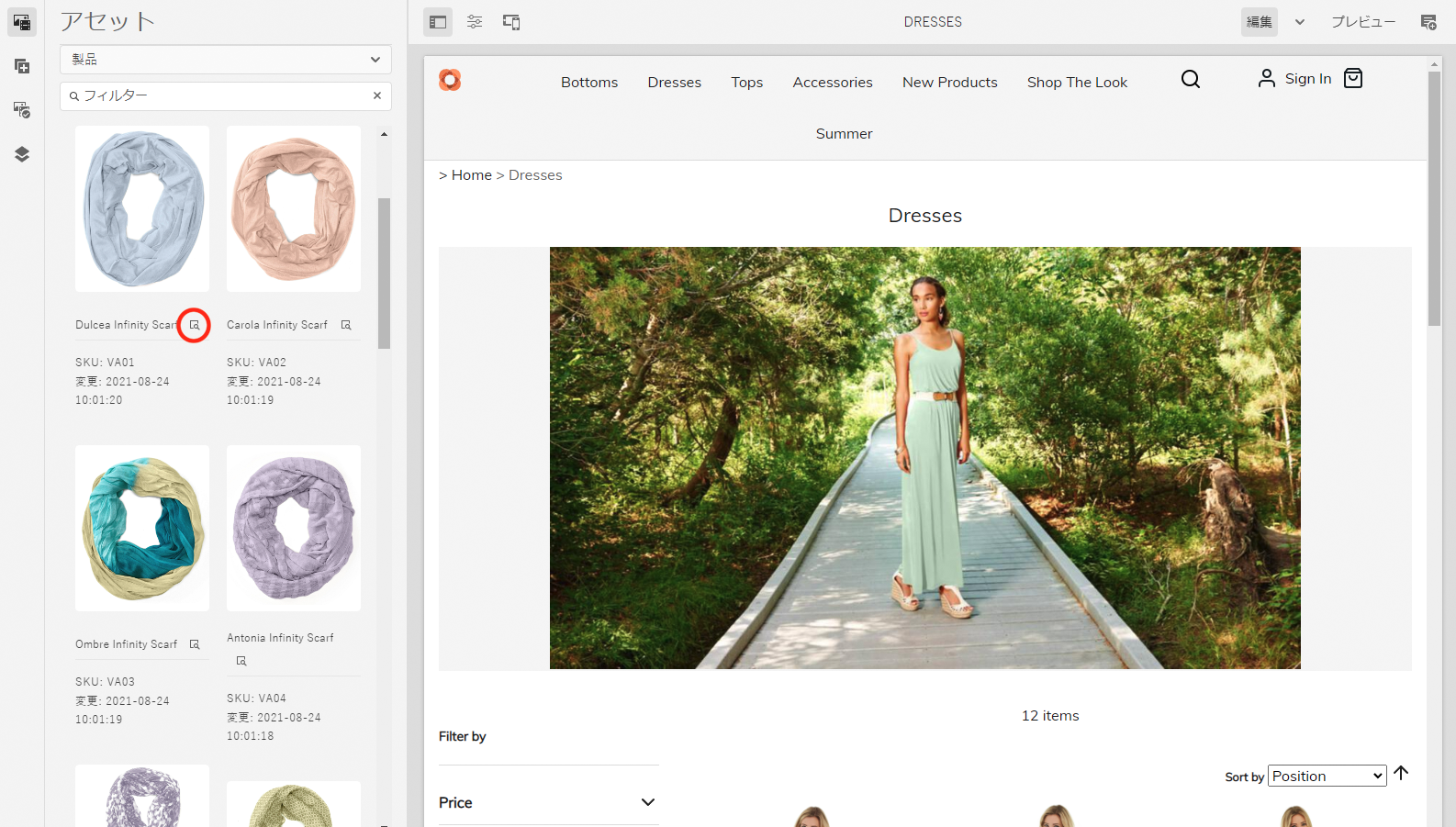This screenshot has width=1456, height=827.
Task: Open the annotations icon in the top toolbar
Action: (1428, 22)
